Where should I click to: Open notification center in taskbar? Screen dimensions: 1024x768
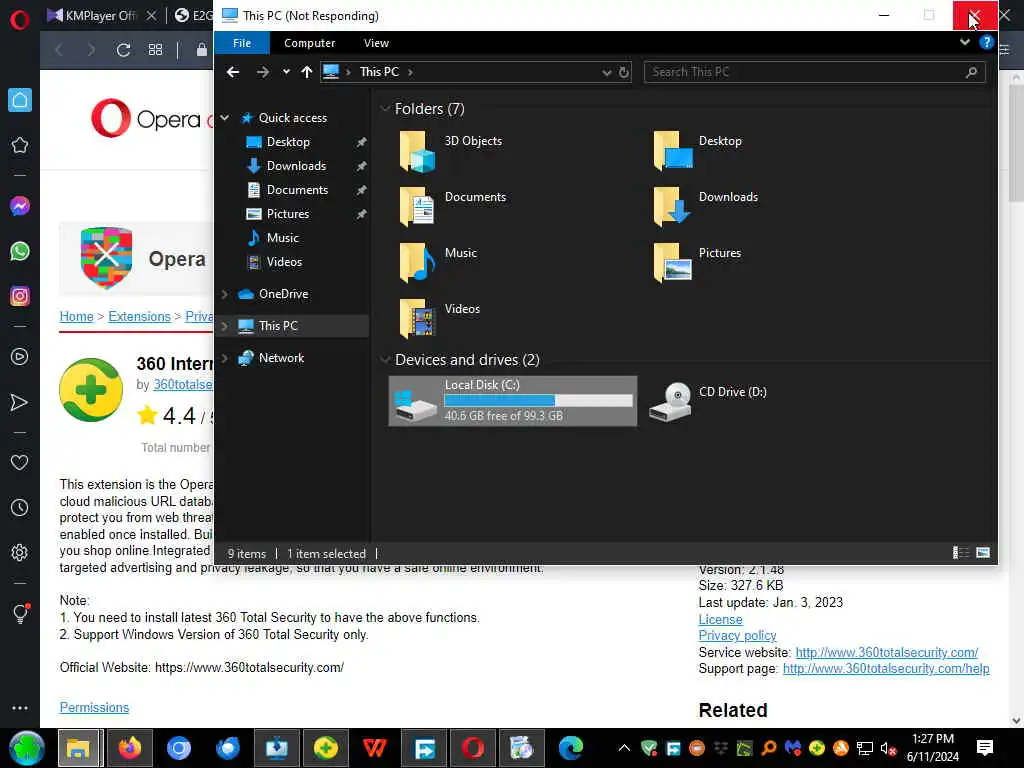click(985, 748)
